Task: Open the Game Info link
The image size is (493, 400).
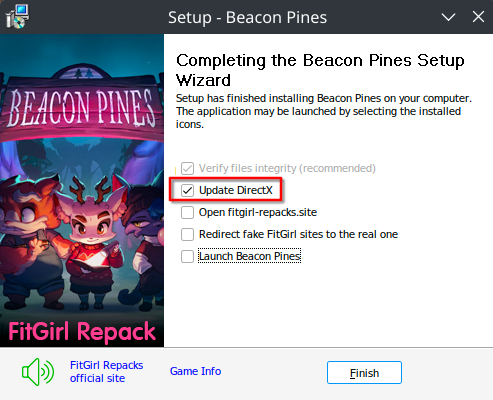Action: click(x=195, y=371)
